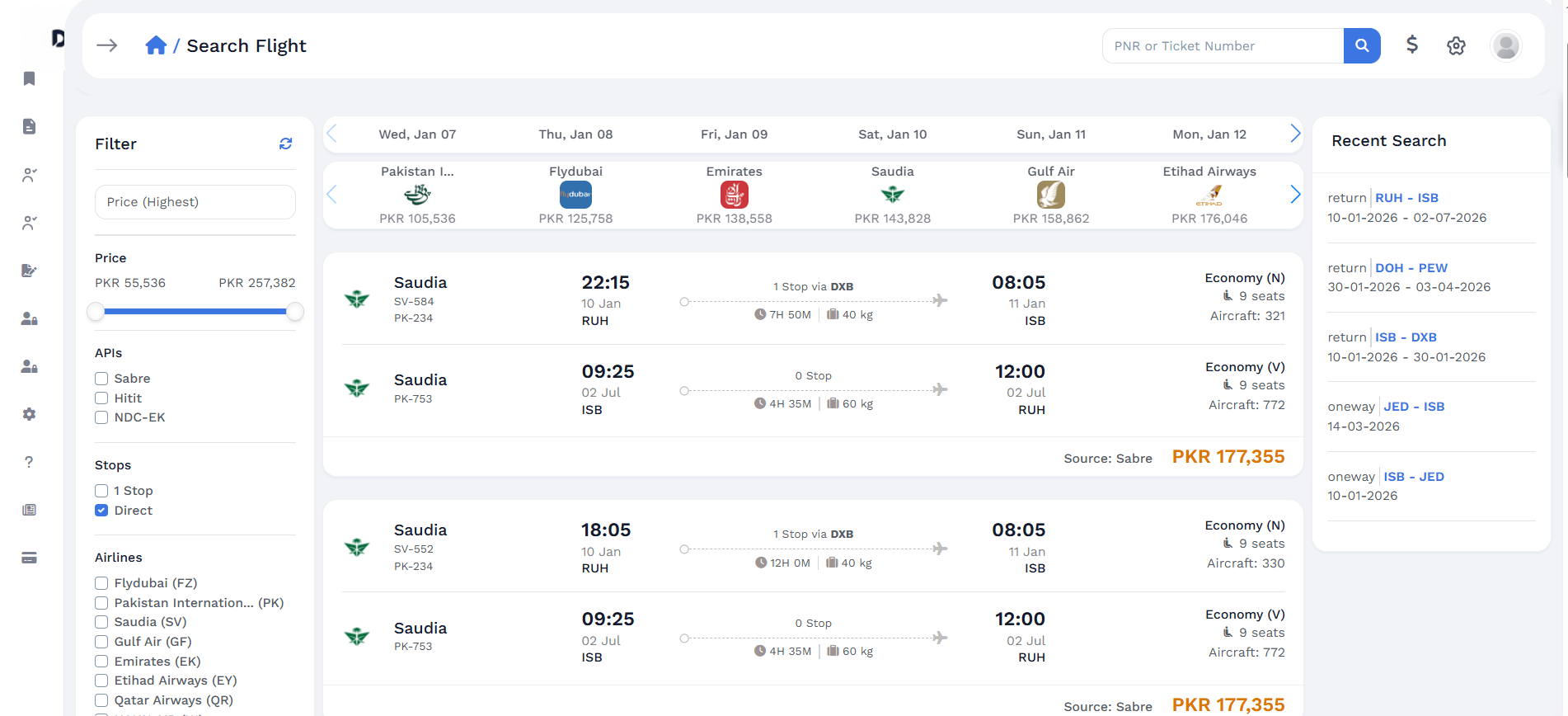Go to previous dates with left chevron
Image resolution: width=1568 pixels, height=716 pixels.
pos(331,134)
